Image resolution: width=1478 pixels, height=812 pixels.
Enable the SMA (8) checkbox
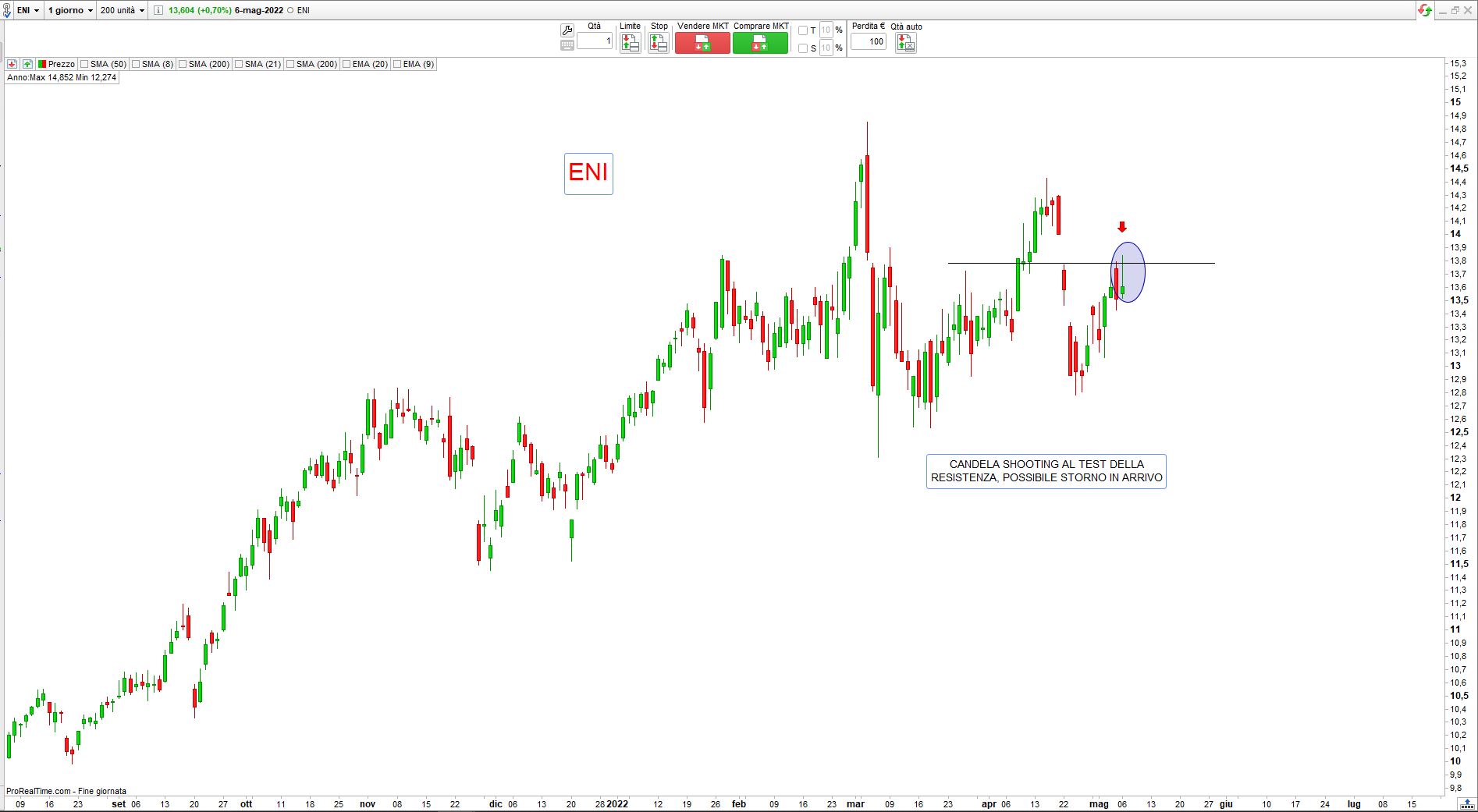(x=137, y=64)
